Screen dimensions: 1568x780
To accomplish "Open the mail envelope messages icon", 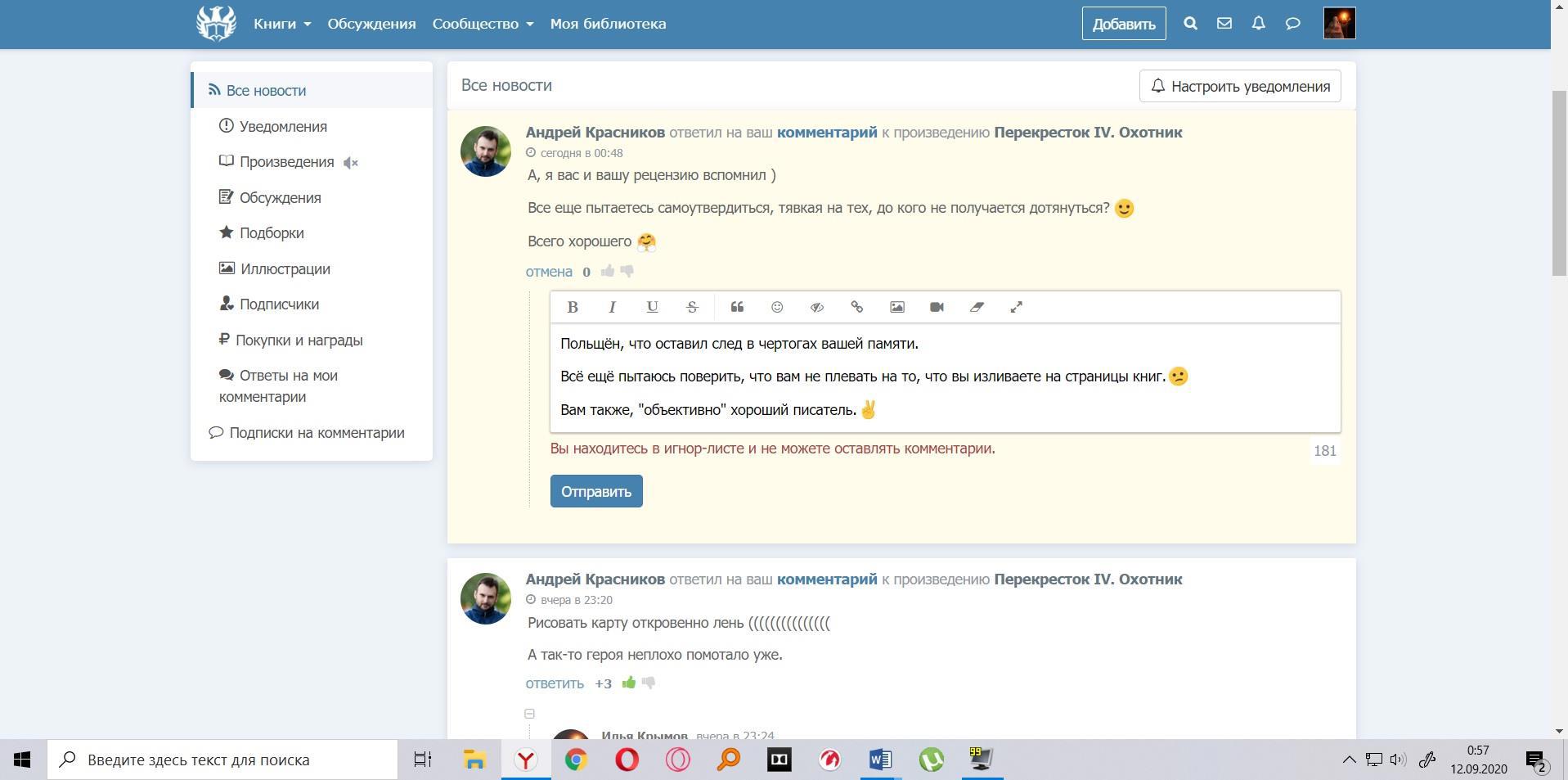I will pos(1224,24).
